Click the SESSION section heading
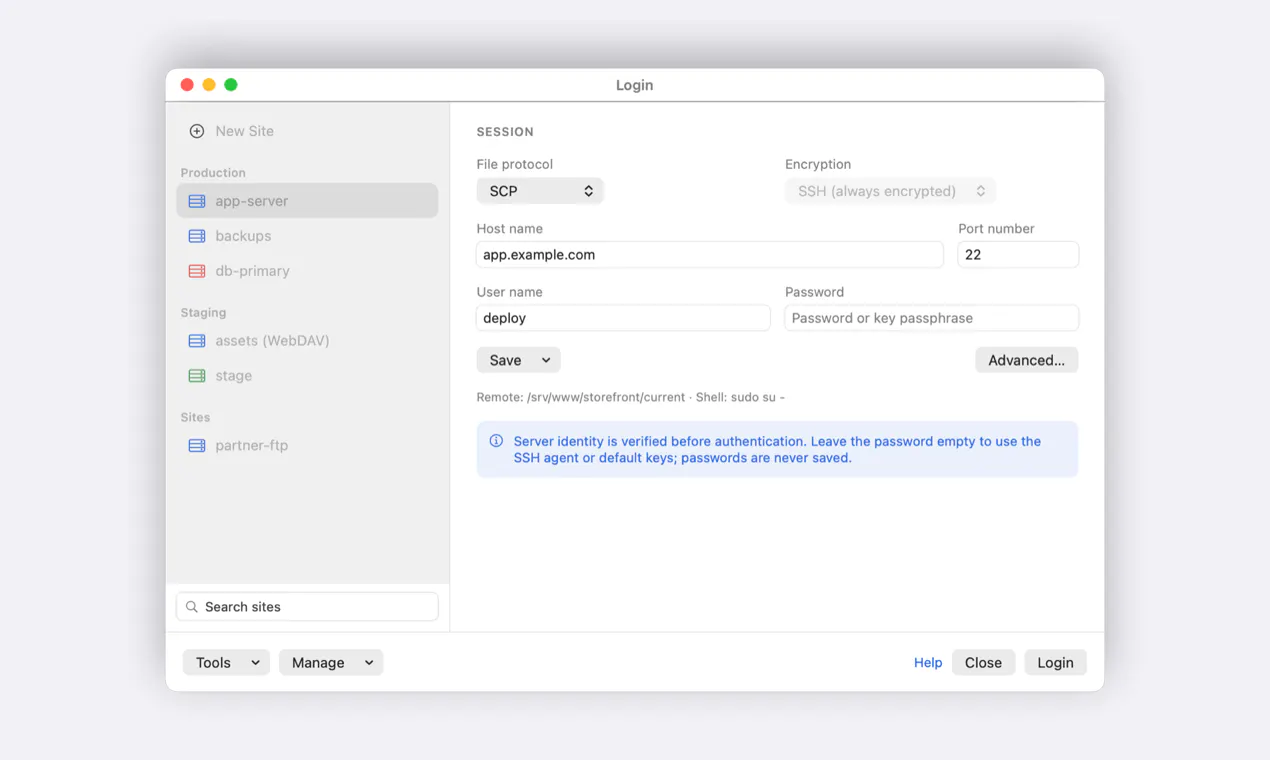1270x760 pixels. (x=505, y=132)
